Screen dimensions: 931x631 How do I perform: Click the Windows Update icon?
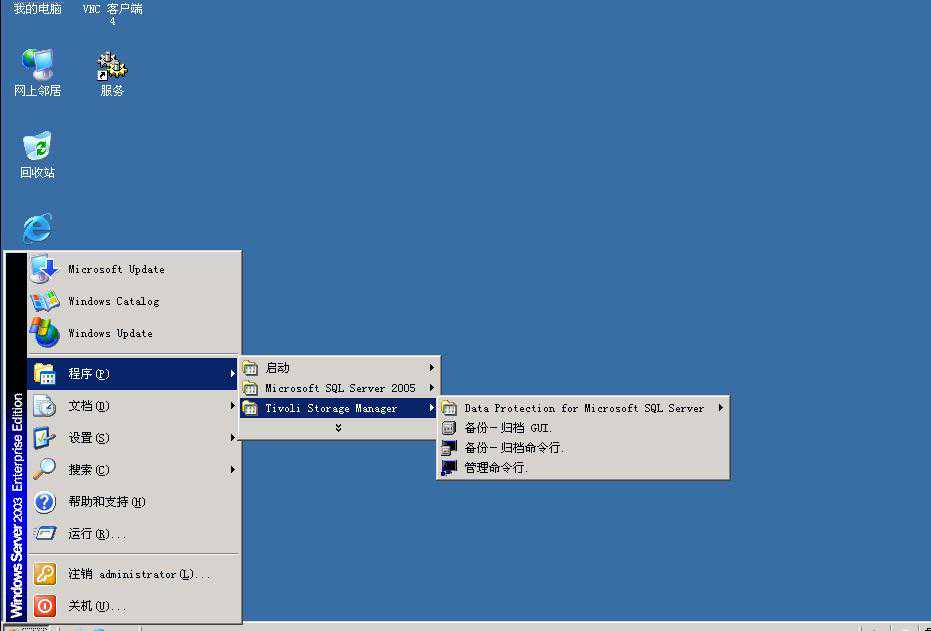44,333
